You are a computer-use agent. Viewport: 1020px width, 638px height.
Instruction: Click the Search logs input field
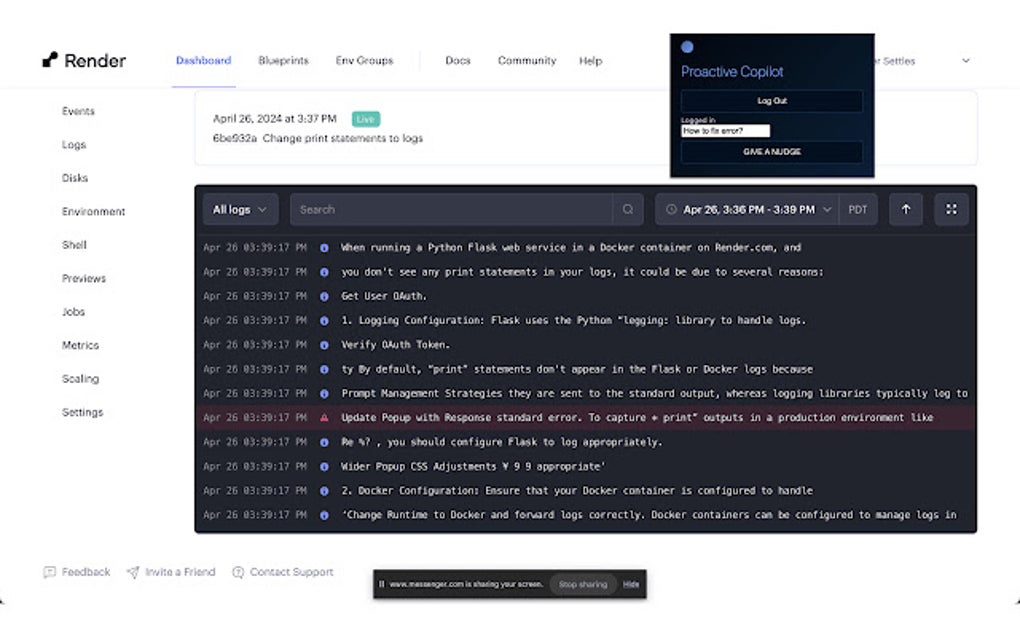pos(450,209)
